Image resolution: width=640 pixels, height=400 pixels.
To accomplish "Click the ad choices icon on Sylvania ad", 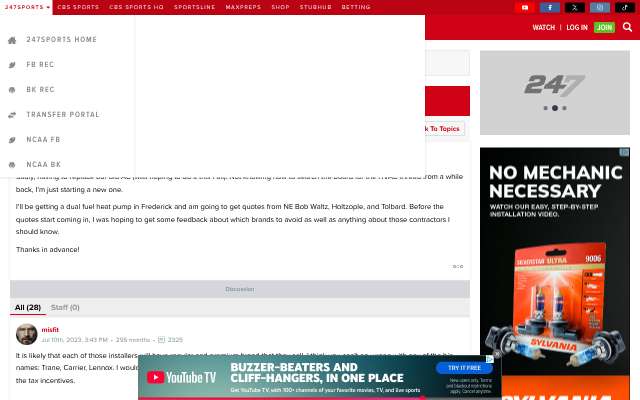I will coord(624,152).
